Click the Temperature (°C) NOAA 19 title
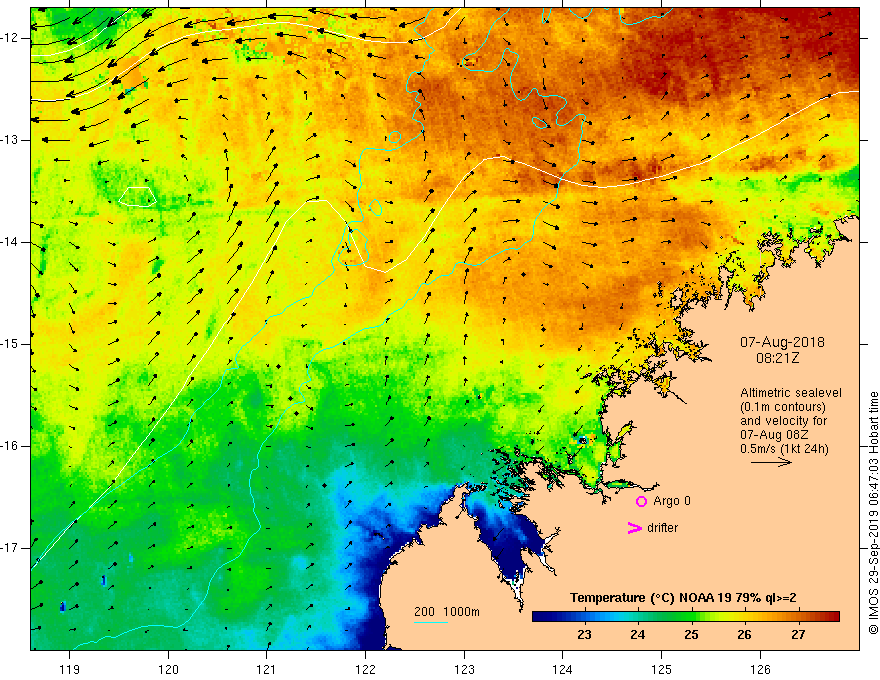 click(683, 598)
